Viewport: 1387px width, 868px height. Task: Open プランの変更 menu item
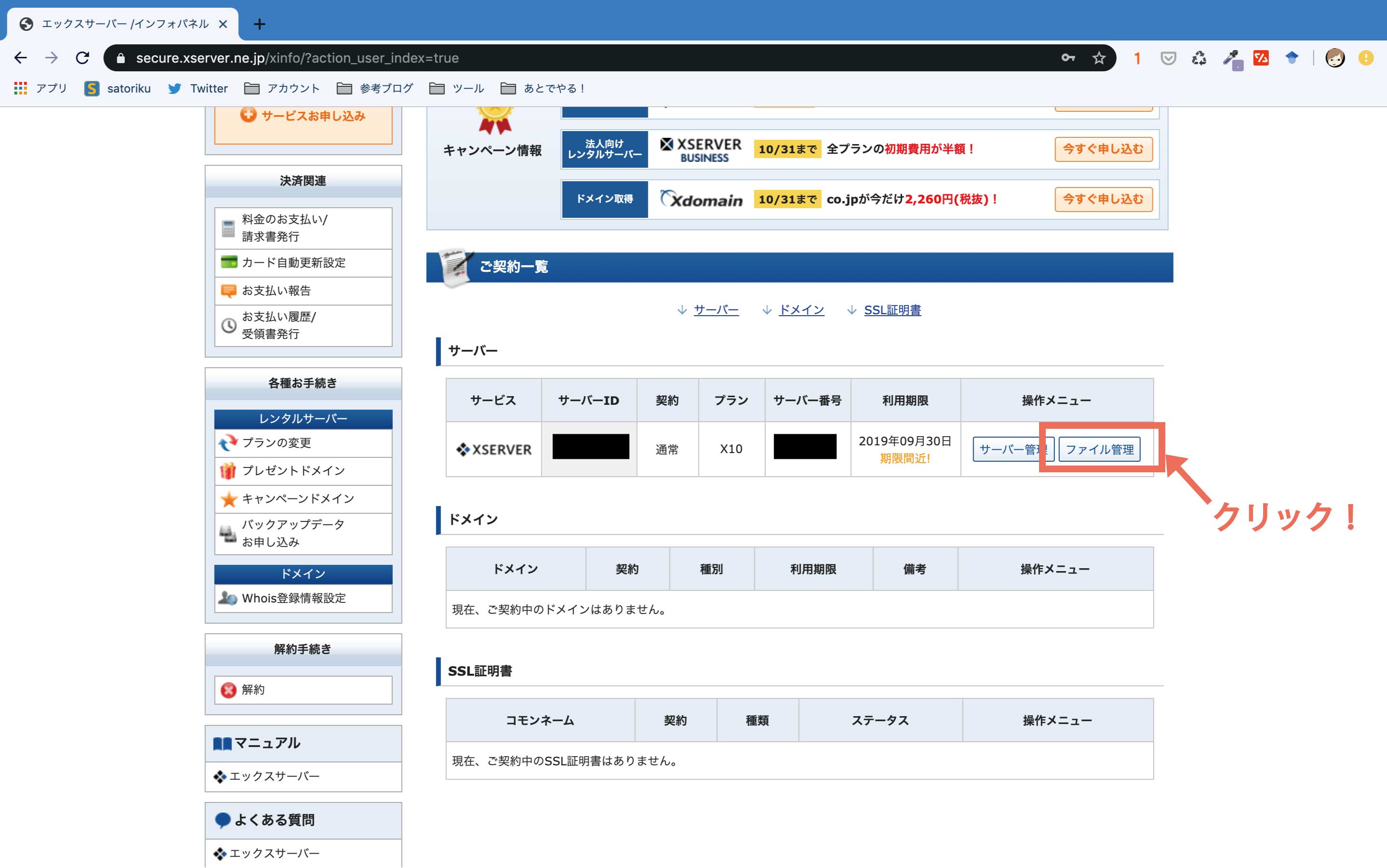(x=303, y=443)
